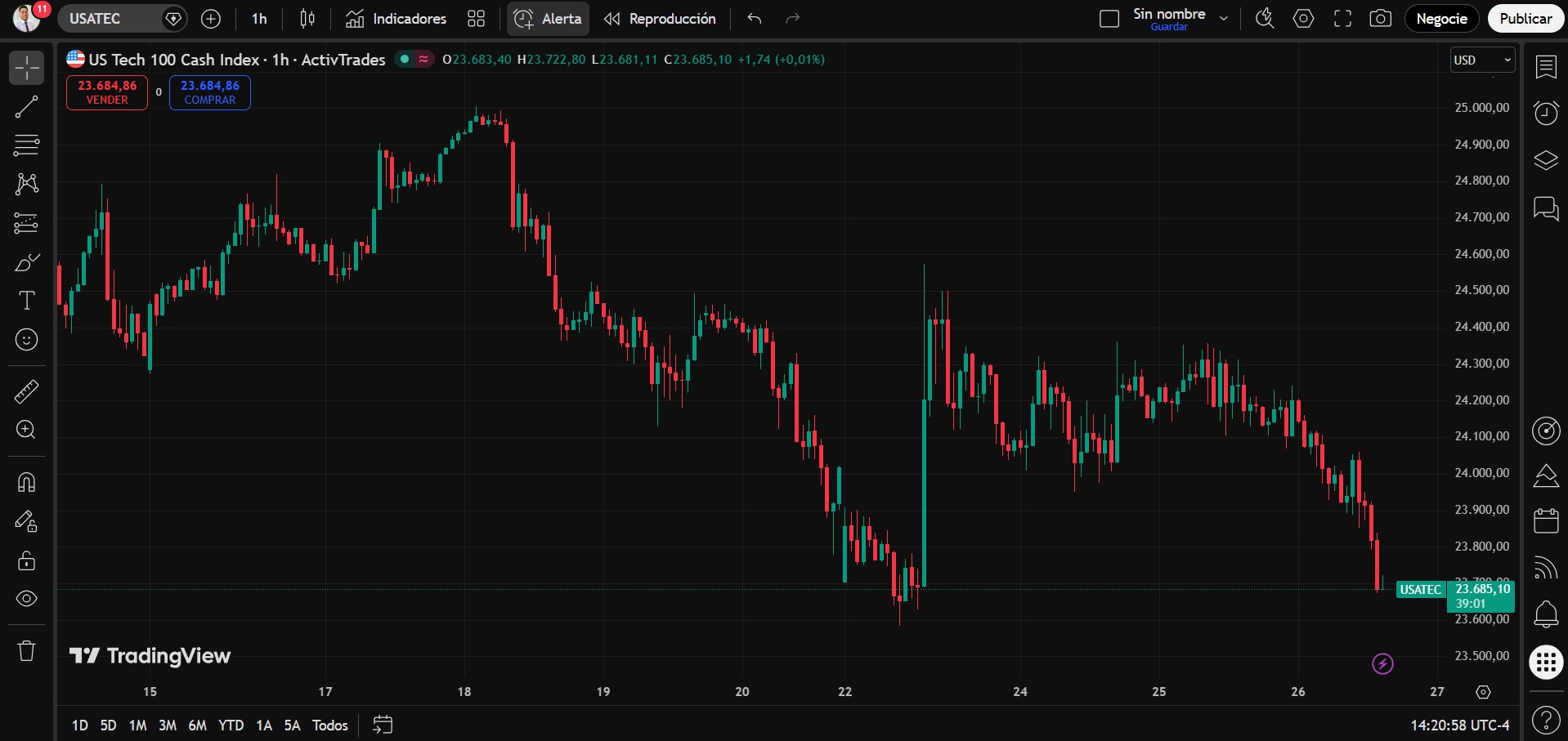Viewport: 1568px width, 741px height.
Task: Open the chart type candlestick selector
Action: pos(307,19)
